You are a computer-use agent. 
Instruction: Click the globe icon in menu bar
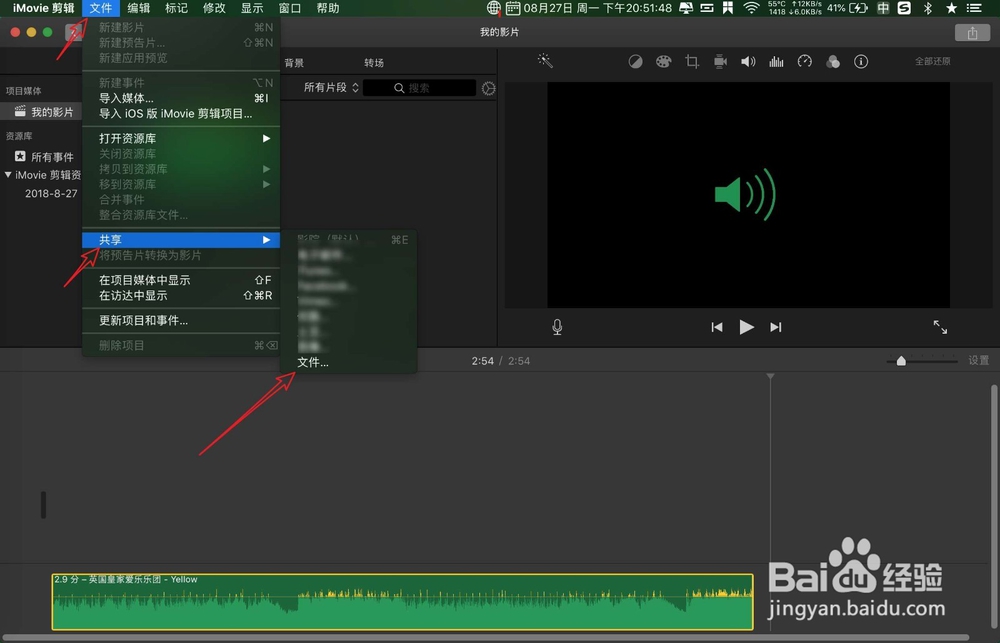click(493, 8)
